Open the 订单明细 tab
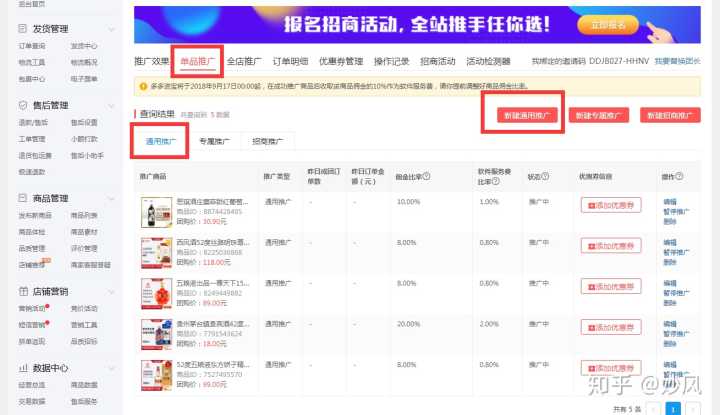Screen dimensions: 720x415 [x=290, y=61]
